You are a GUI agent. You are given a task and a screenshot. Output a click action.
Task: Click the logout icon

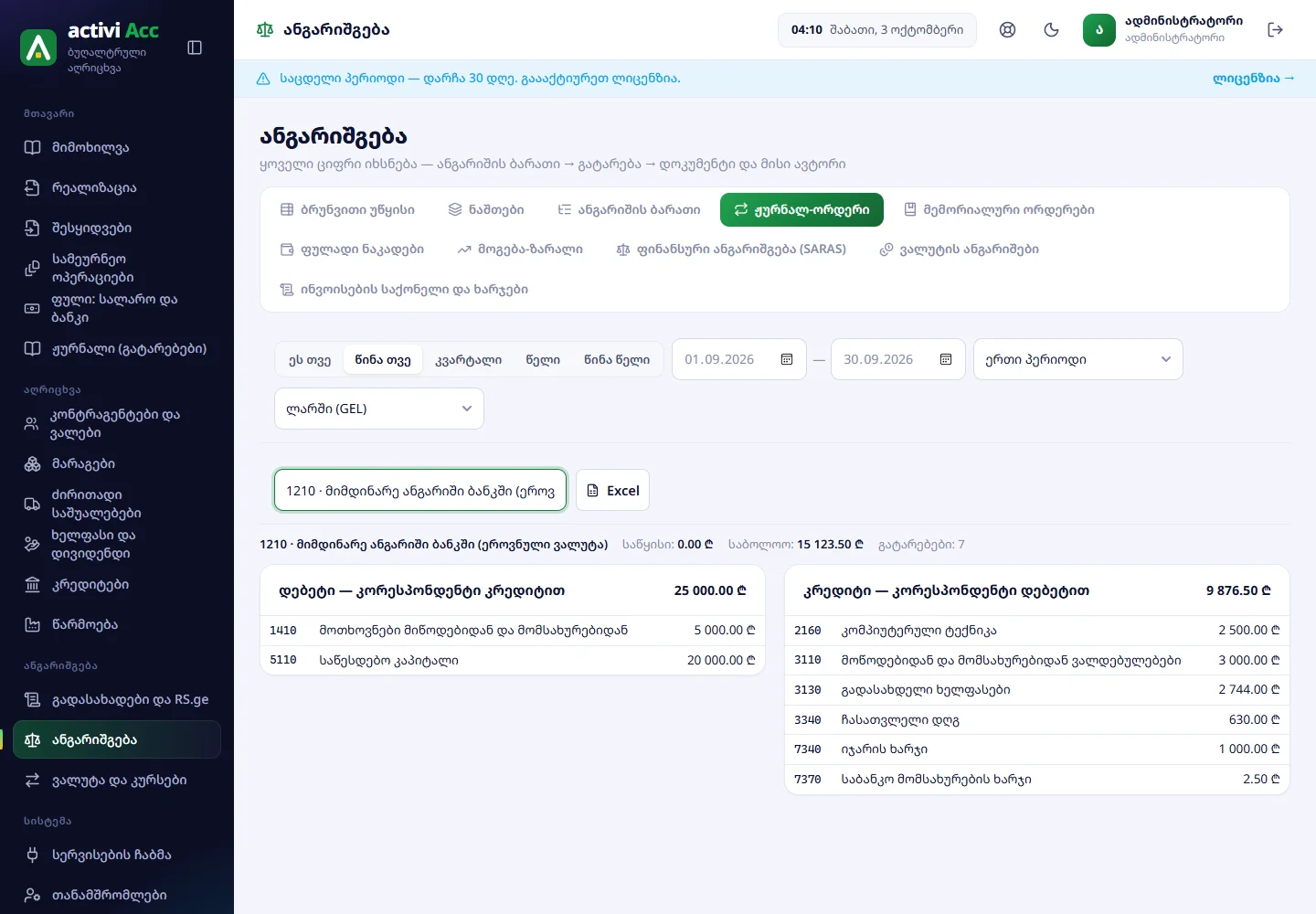point(1276,30)
